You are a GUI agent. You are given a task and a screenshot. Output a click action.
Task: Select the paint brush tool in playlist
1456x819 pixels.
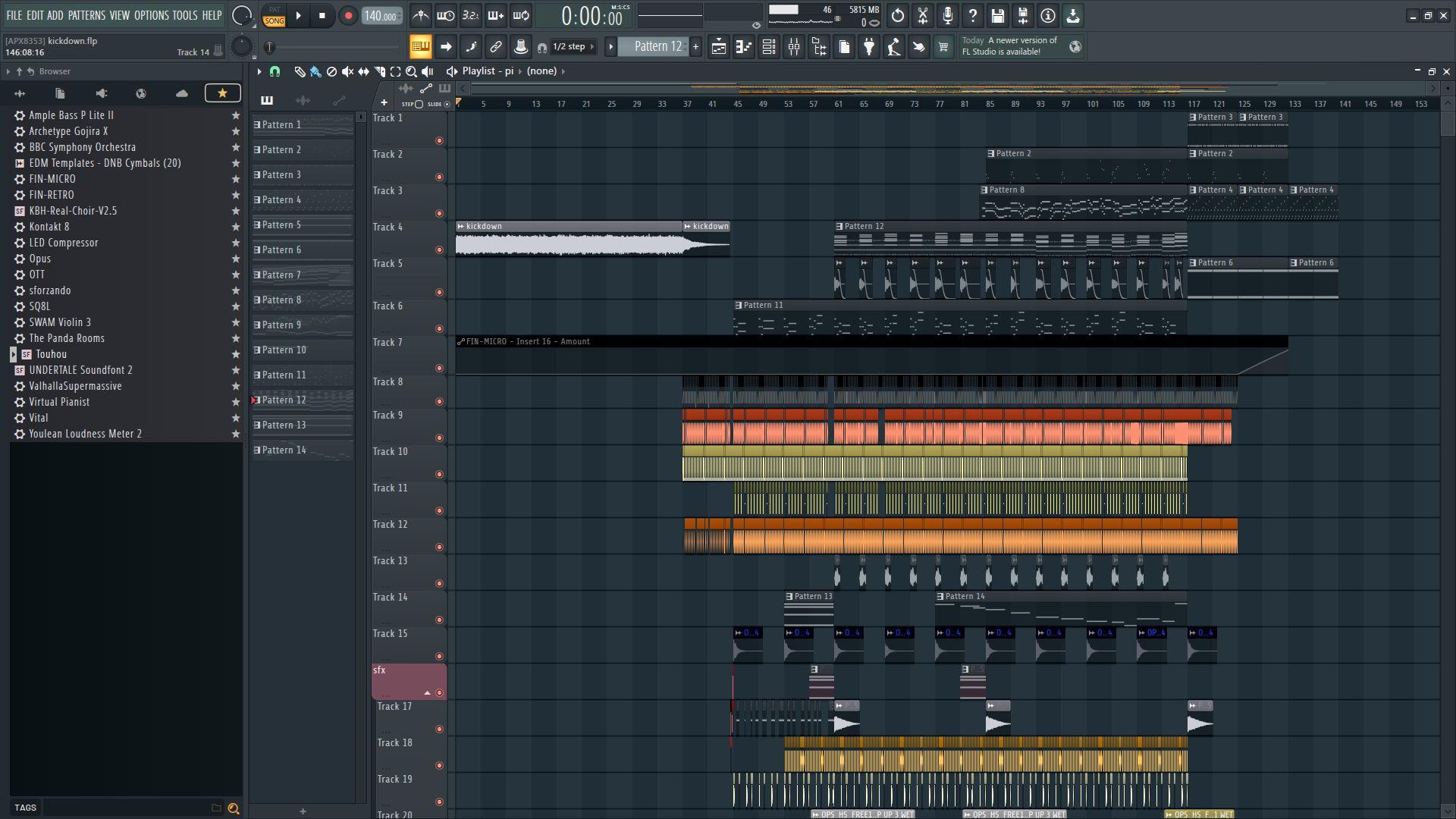(x=315, y=71)
